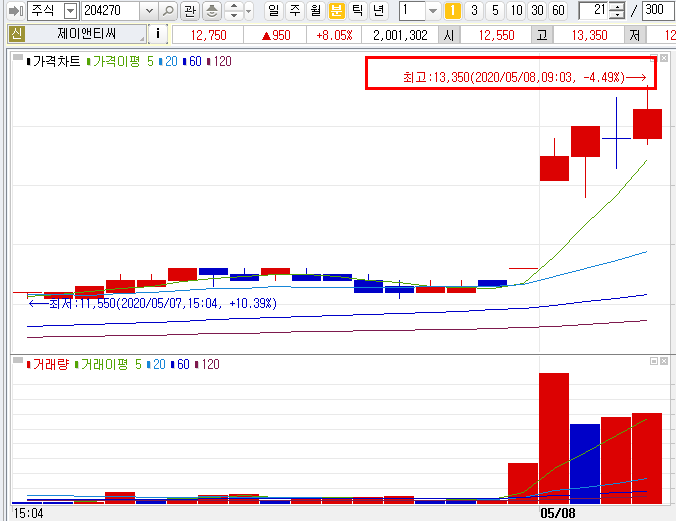The width and height of the screenshot is (676, 521).
Task: Click current price 12,750
Action: [x=208, y=35]
